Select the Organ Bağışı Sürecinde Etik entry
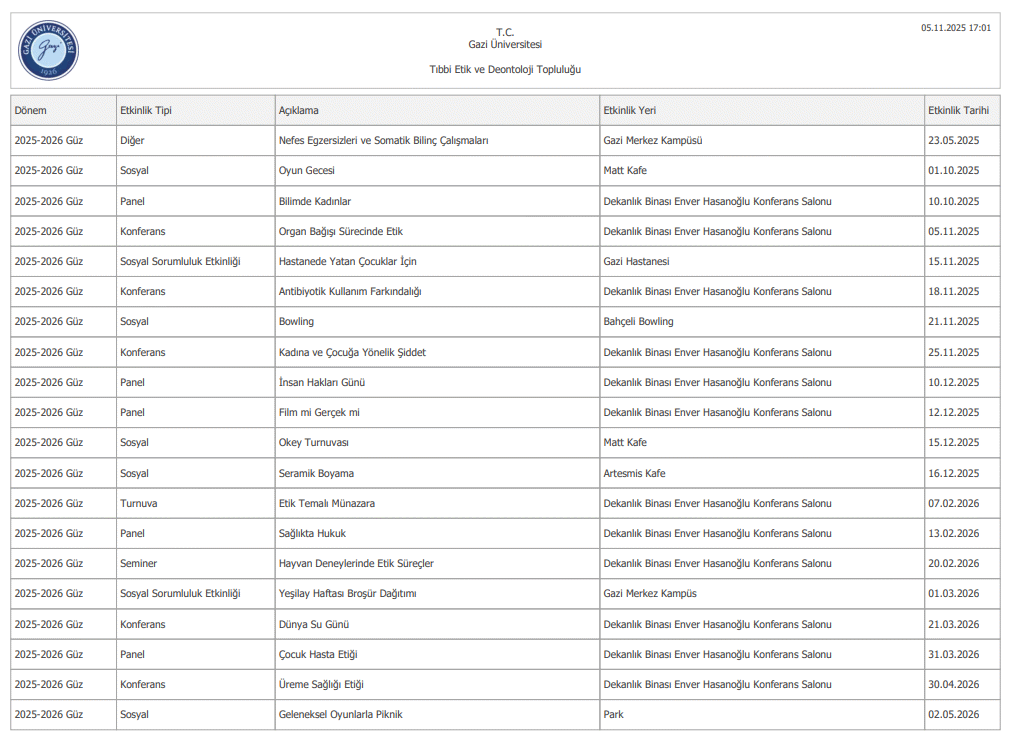The image size is (1014, 749). (340, 231)
